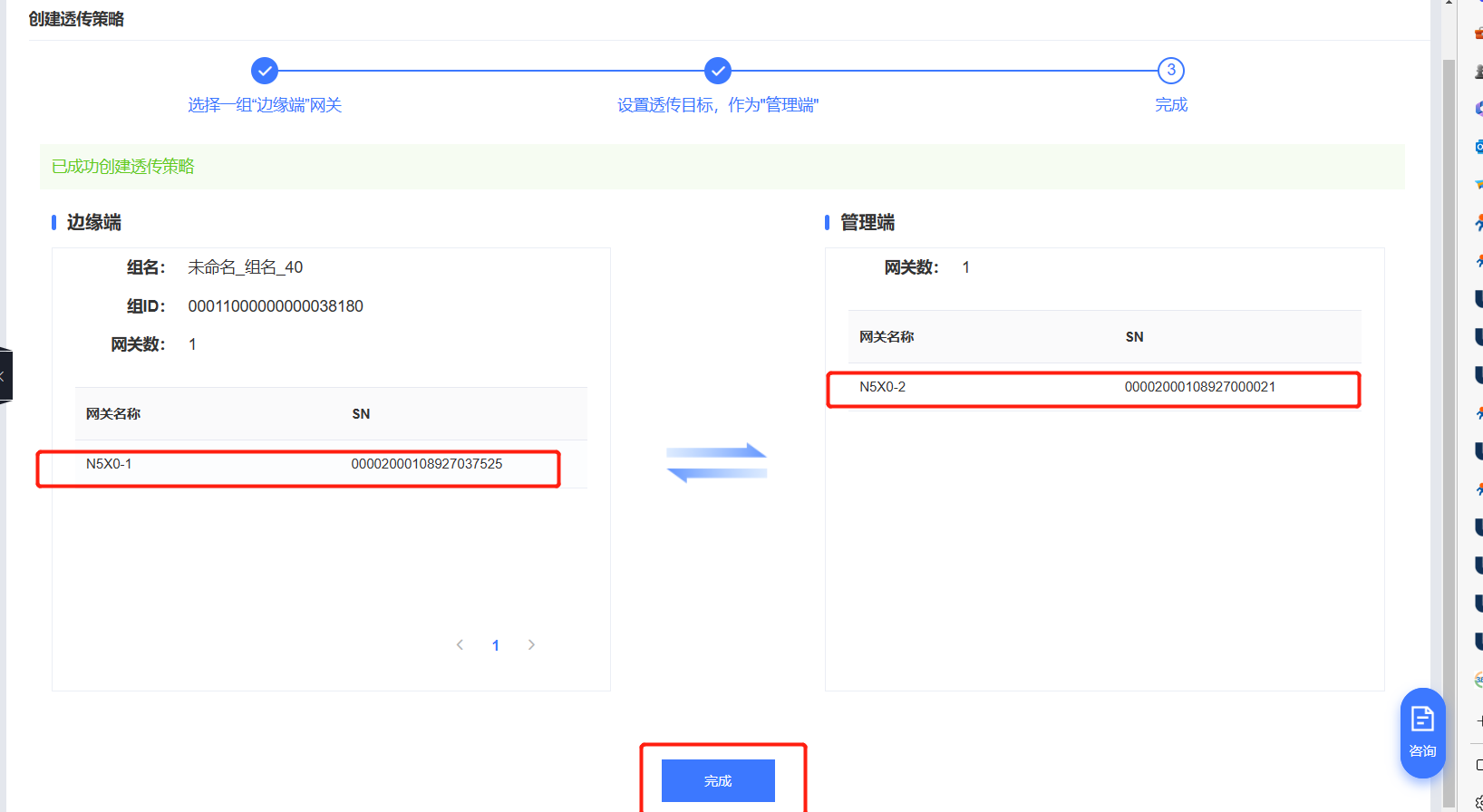Image resolution: width=1483 pixels, height=812 pixels.
Task: Click the step 3 number circle
Action: [x=1170, y=71]
